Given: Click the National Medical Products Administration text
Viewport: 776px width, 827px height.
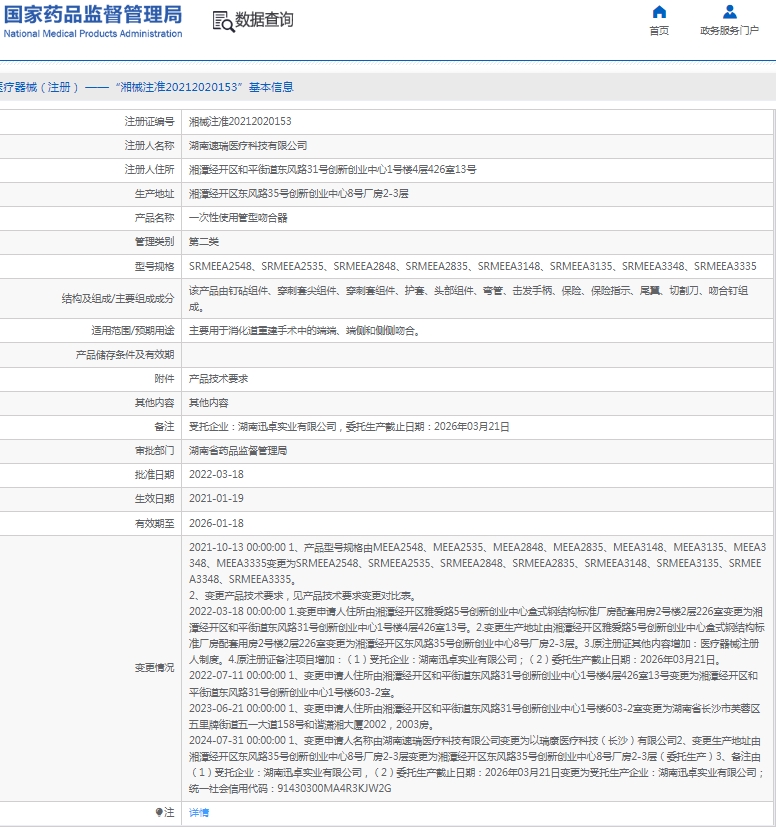Looking at the screenshot, I should coord(93,34).
